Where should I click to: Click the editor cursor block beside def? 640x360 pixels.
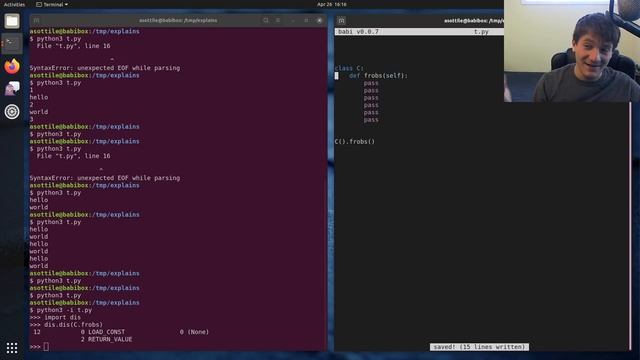point(336,76)
